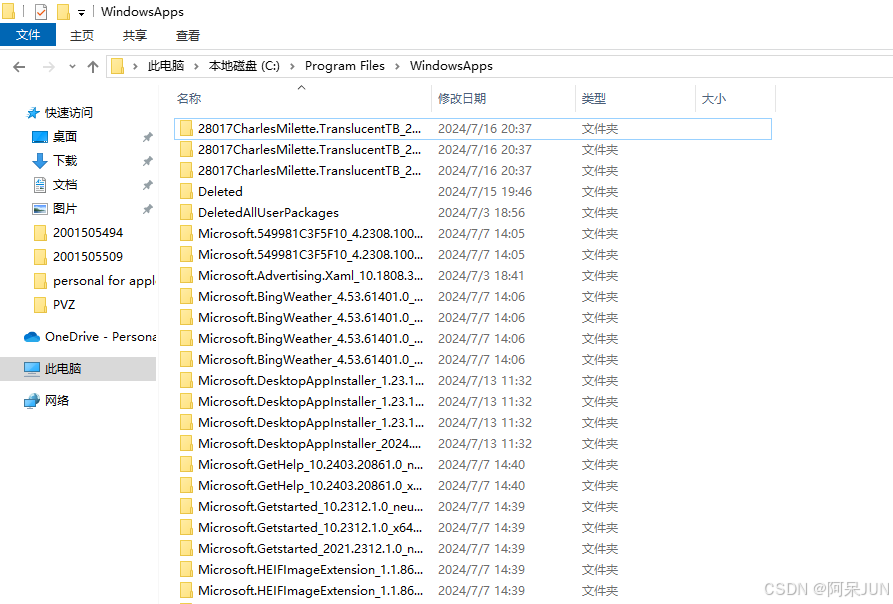Open the 文件 ribbon tab
This screenshot has height=604, width=893.
click(x=28, y=35)
